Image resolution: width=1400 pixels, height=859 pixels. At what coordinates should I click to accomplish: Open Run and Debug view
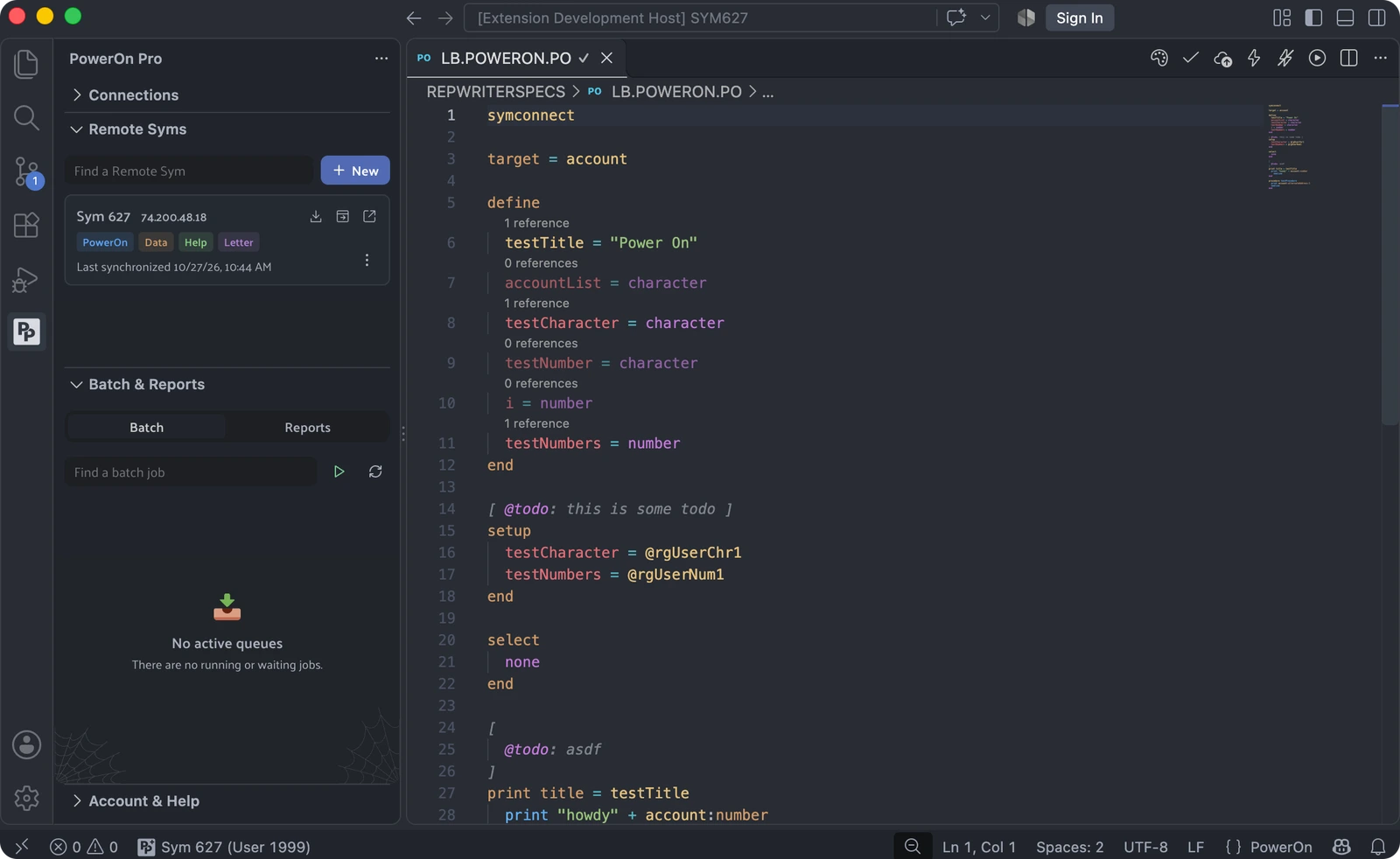26,279
